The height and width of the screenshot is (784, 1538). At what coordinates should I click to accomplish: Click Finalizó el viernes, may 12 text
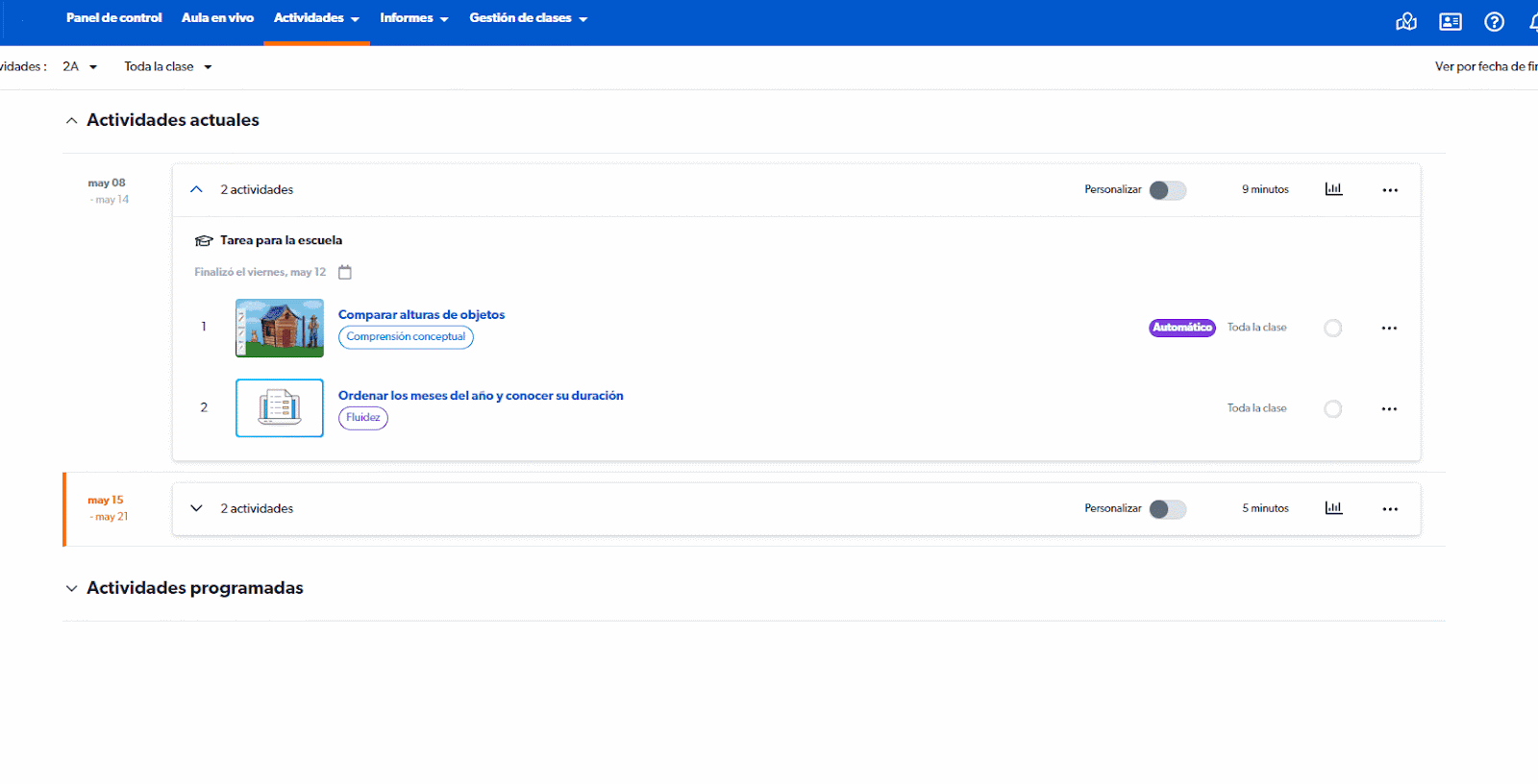pyautogui.click(x=260, y=272)
